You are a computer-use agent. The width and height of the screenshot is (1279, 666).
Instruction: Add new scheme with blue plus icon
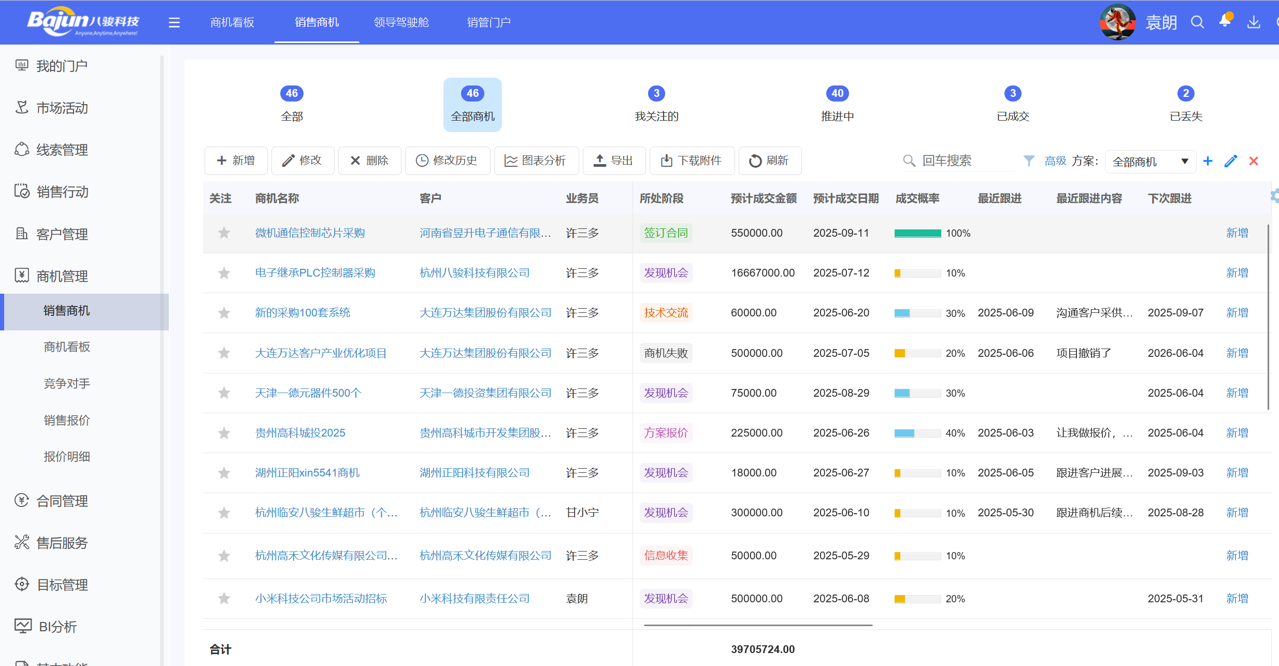(1208, 161)
